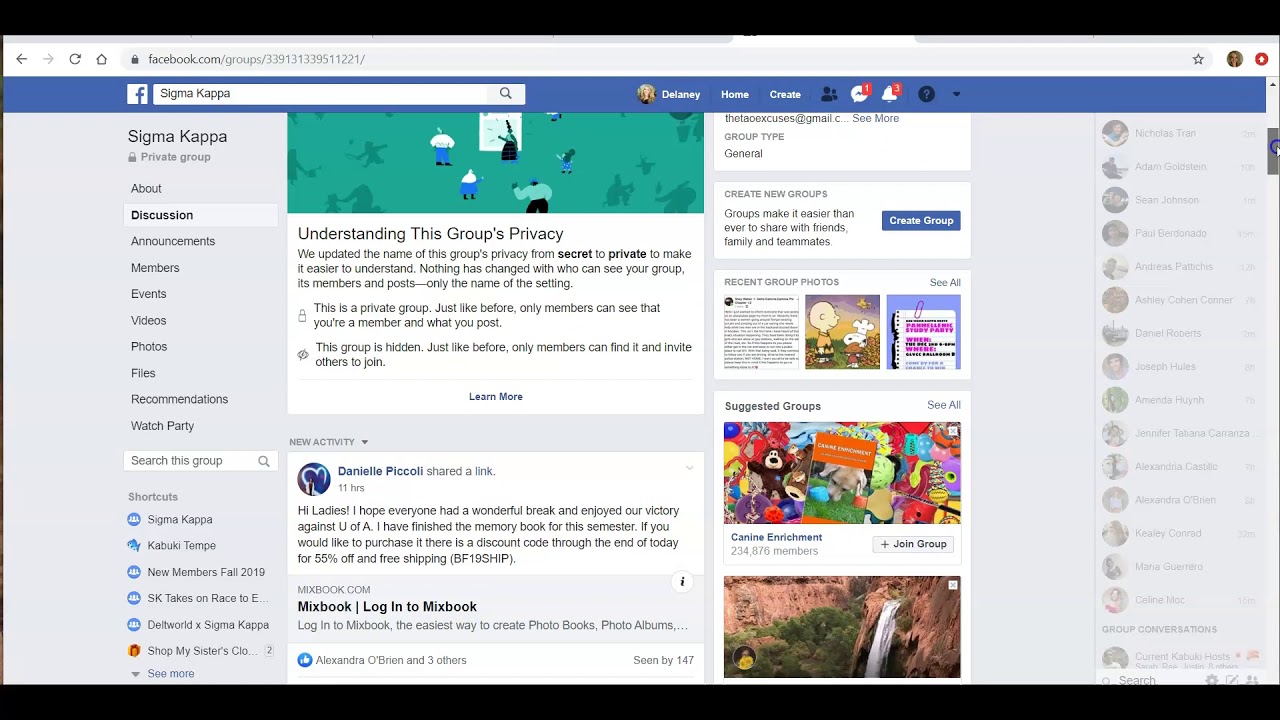Click into the Facebook search field
The height and width of the screenshot is (720, 1280).
[320, 93]
